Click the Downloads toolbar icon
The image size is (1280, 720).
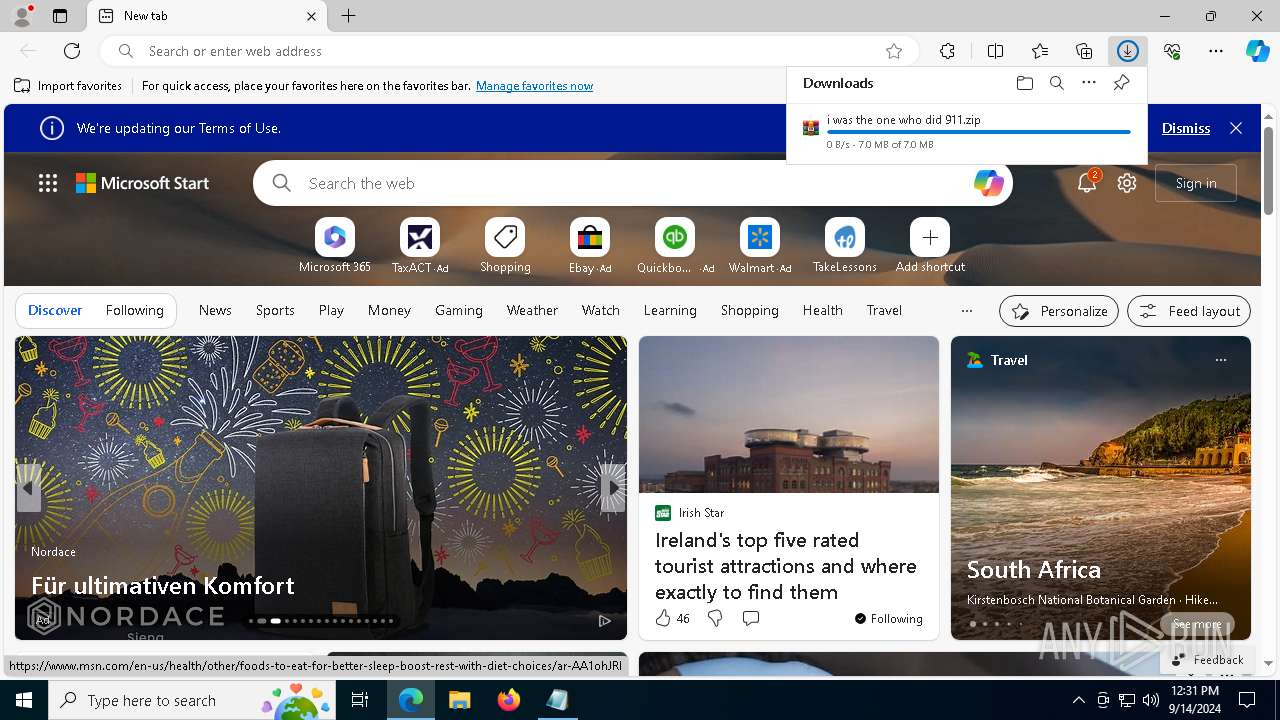tap(1128, 51)
